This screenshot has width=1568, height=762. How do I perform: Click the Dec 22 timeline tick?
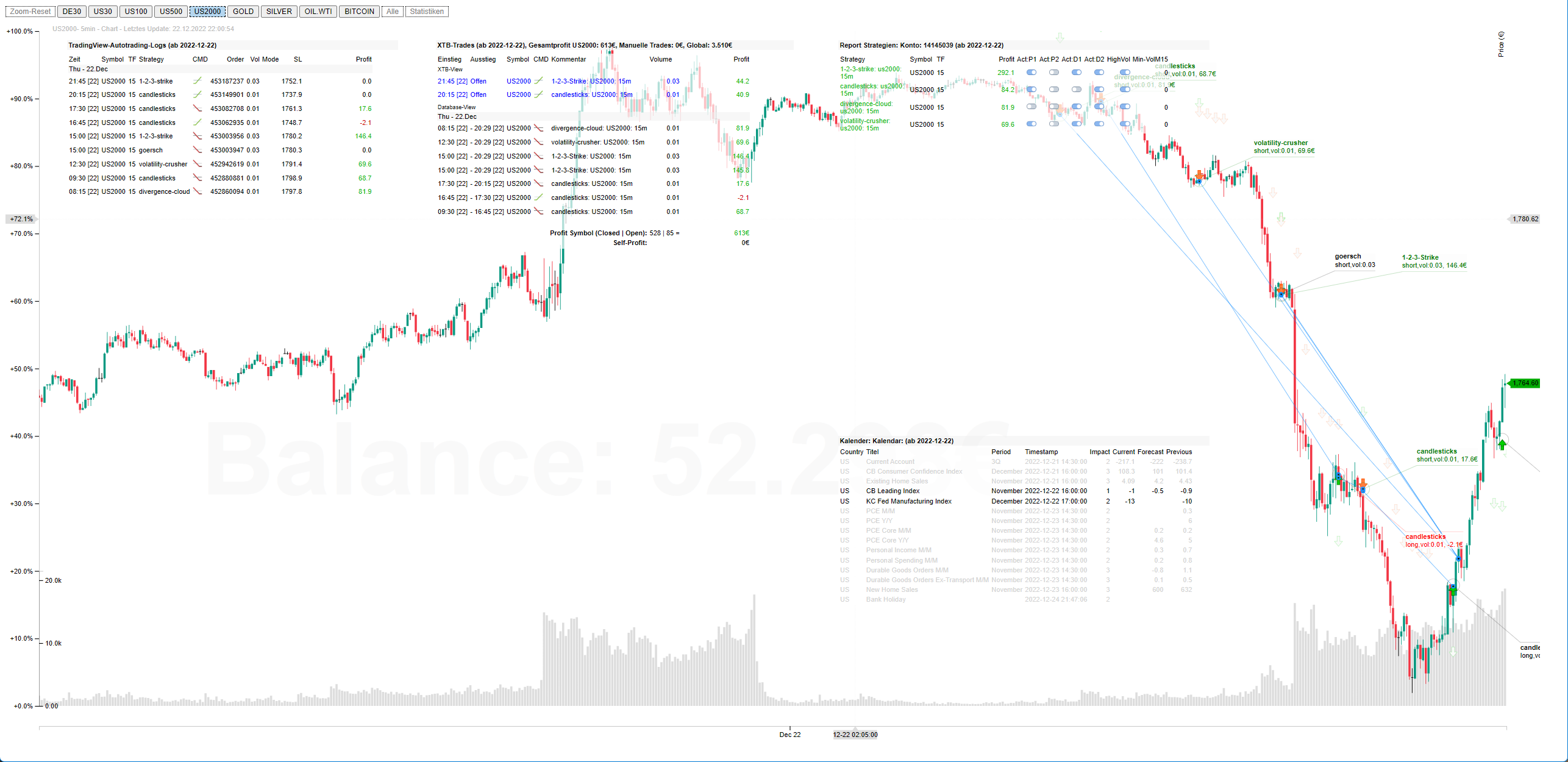tap(790, 735)
